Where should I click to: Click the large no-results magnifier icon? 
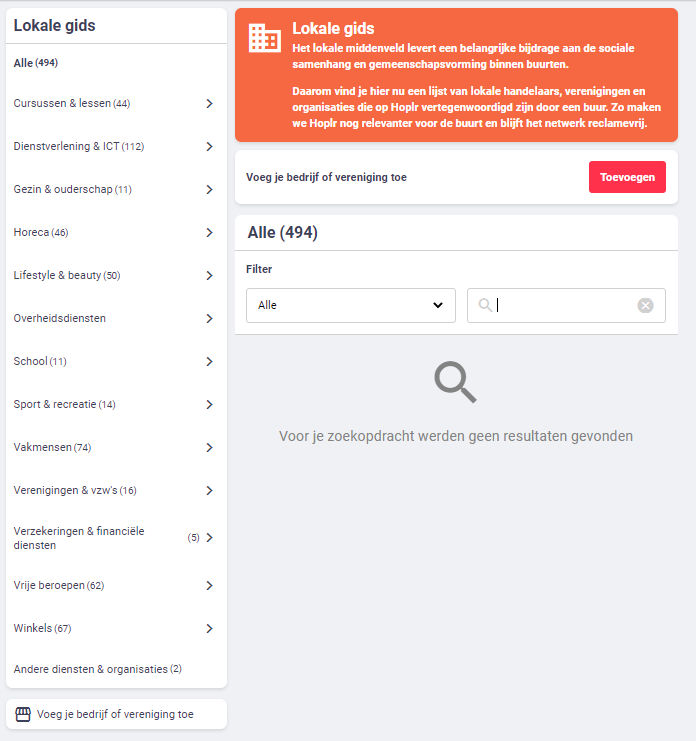pyautogui.click(x=455, y=381)
